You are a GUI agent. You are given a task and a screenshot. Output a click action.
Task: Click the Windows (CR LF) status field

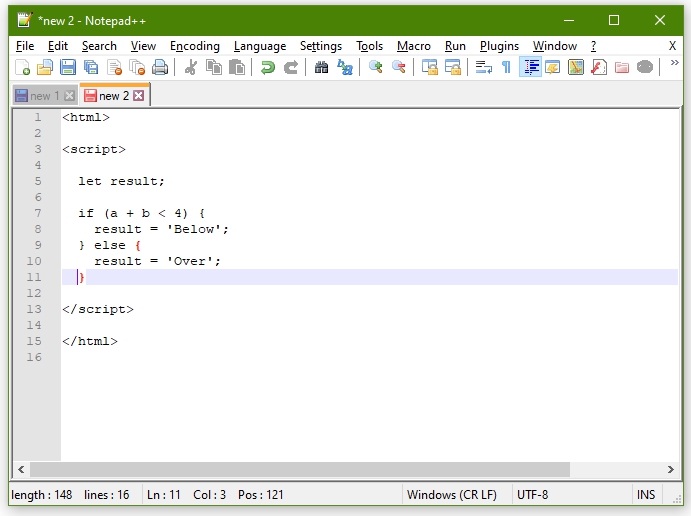pyautogui.click(x=452, y=495)
